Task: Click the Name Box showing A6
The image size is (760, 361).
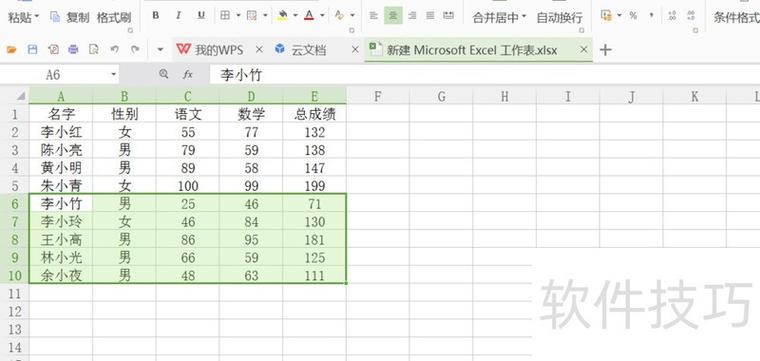Action: [x=54, y=75]
